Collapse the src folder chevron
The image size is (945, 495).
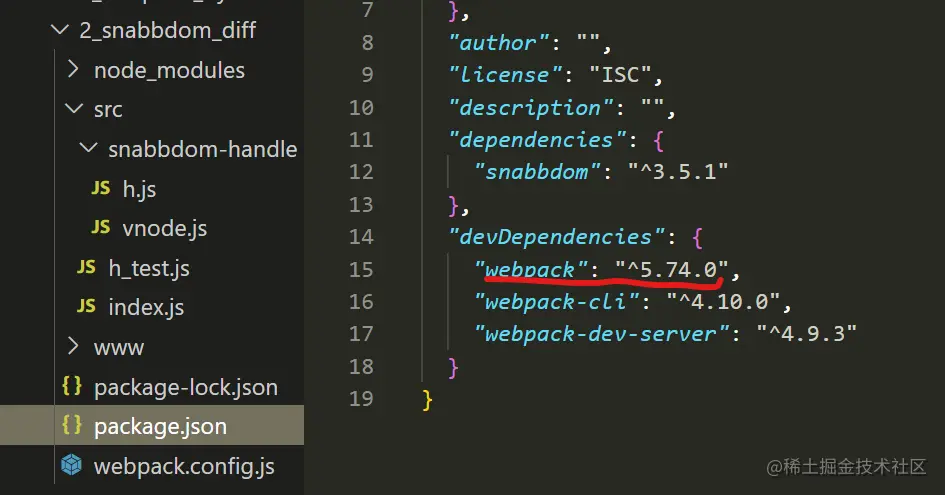click(74, 109)
